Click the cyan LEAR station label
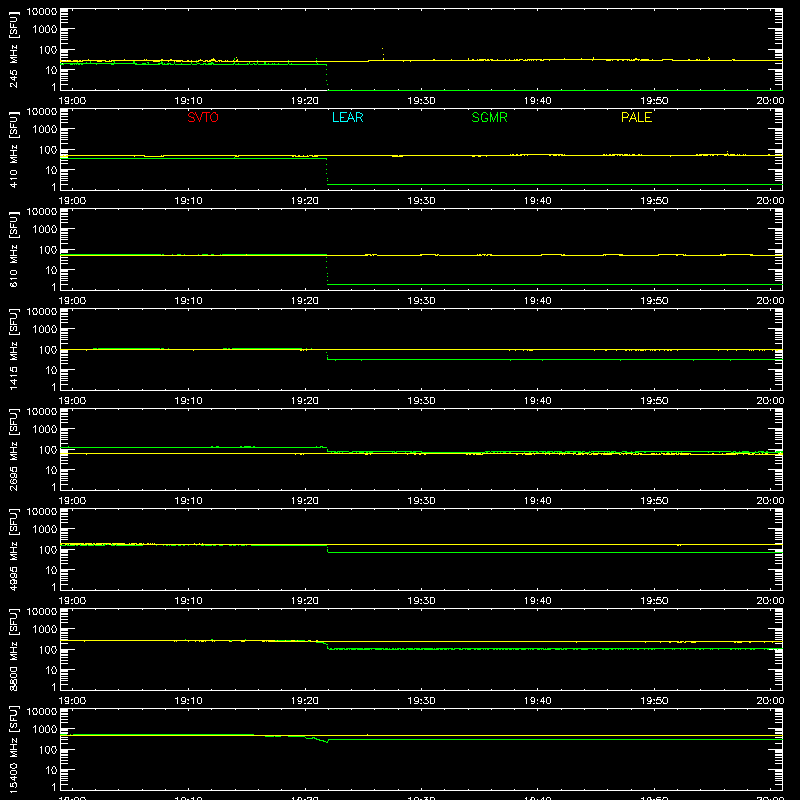Image resolution: width=800 pixels, height=800 pixels. click(x=347, y=117)
